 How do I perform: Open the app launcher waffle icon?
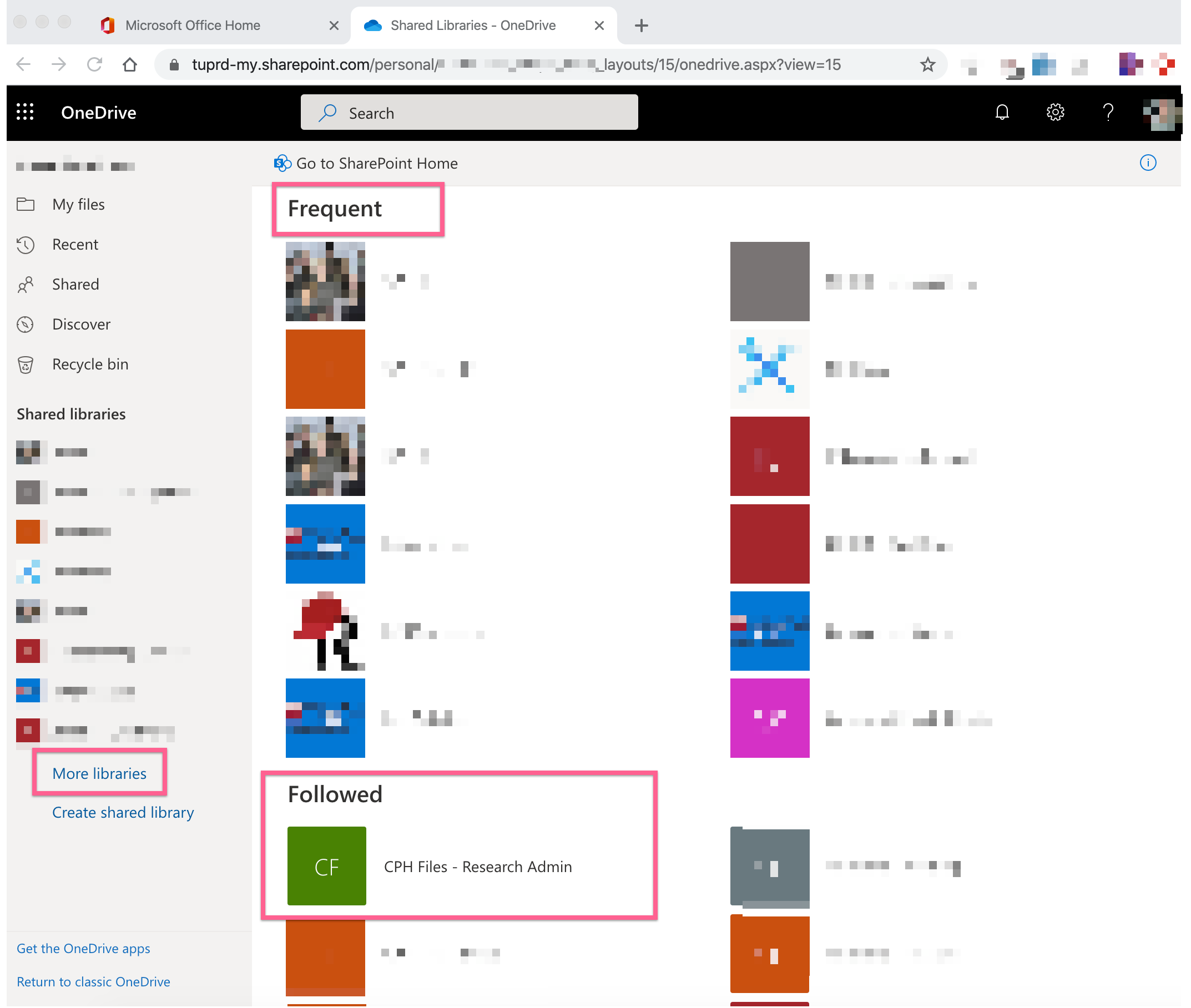tap(25, 112)
